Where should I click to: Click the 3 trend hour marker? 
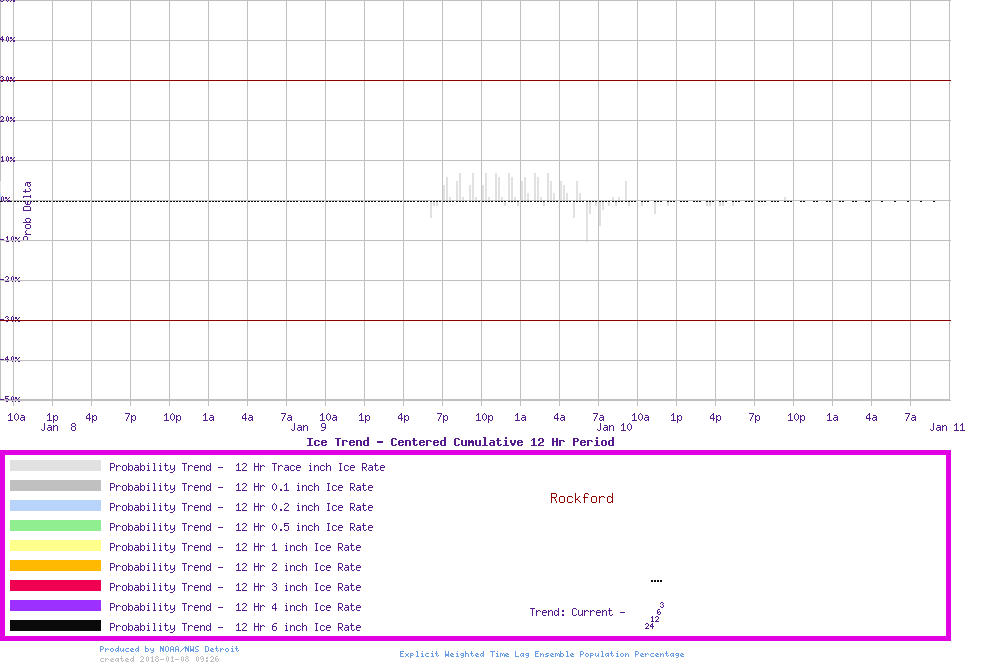click(662, 605)
